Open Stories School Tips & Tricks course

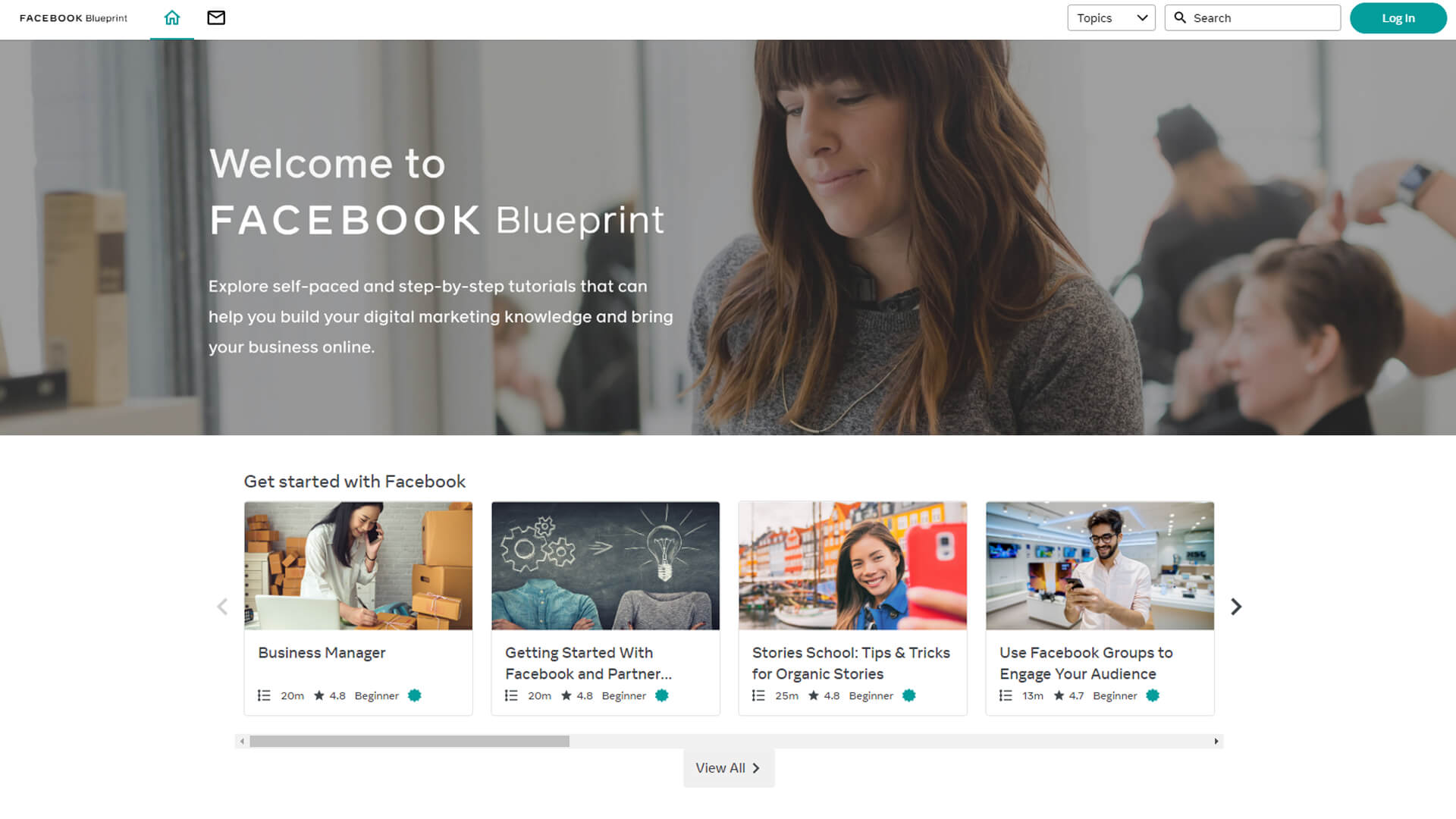point(851,664)
